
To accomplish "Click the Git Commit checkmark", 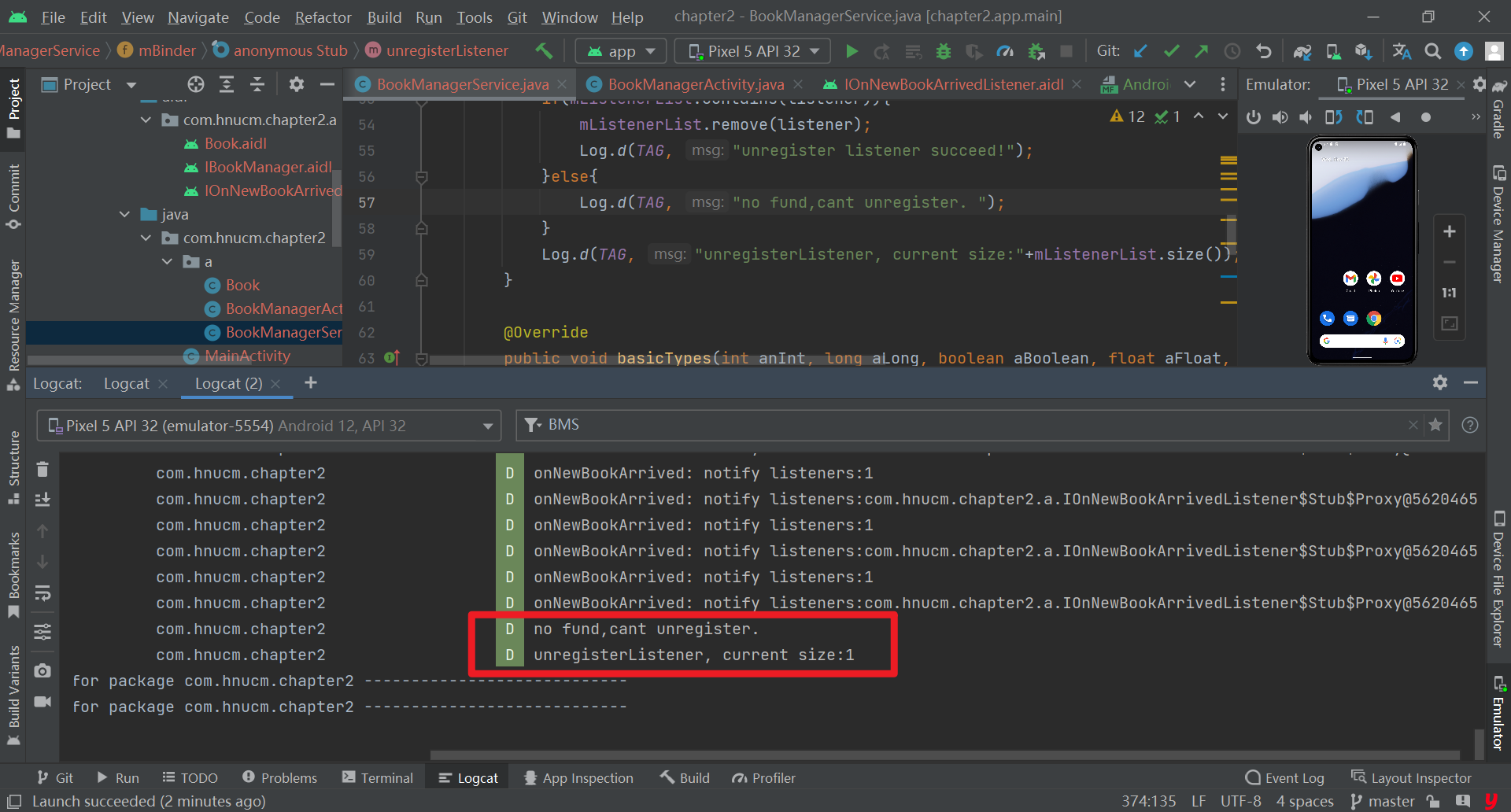I will pos(1171,51).
